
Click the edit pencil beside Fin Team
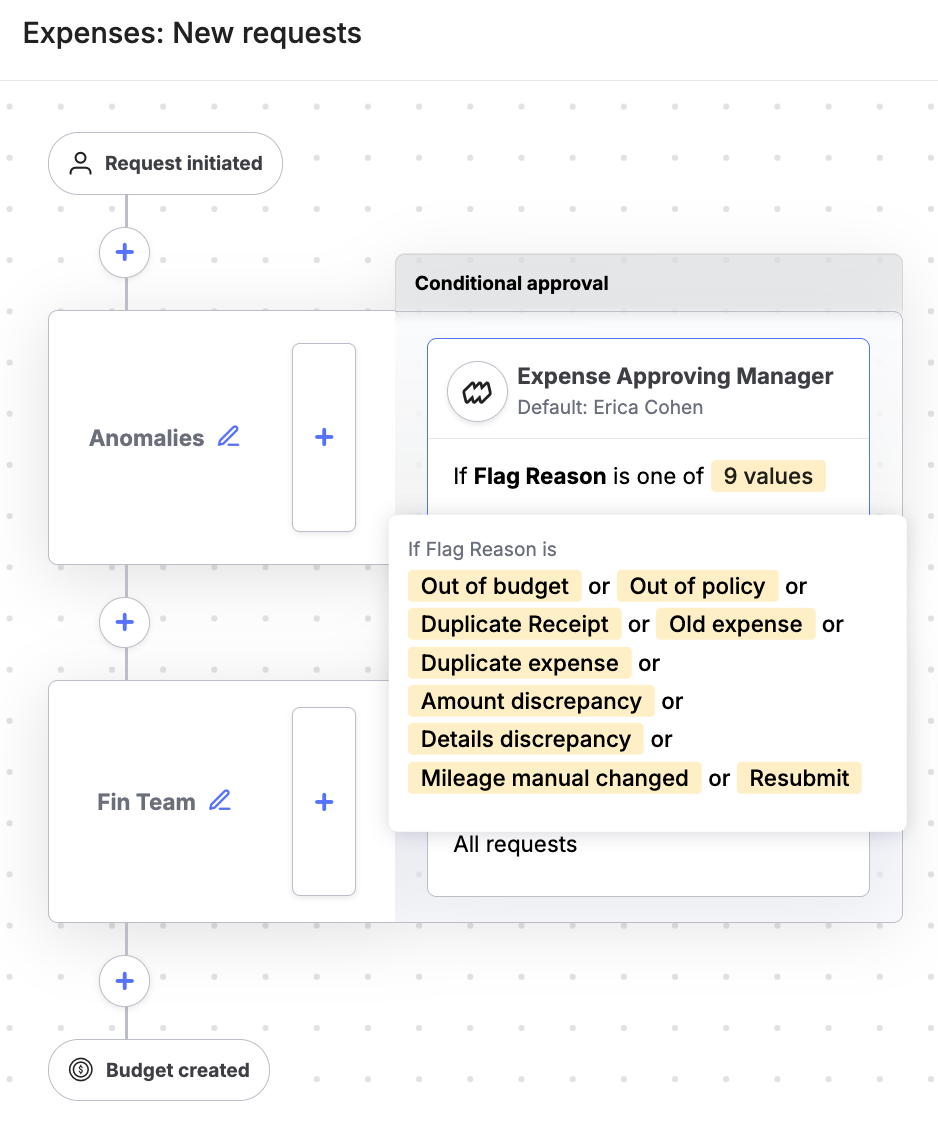pos(220,800)
